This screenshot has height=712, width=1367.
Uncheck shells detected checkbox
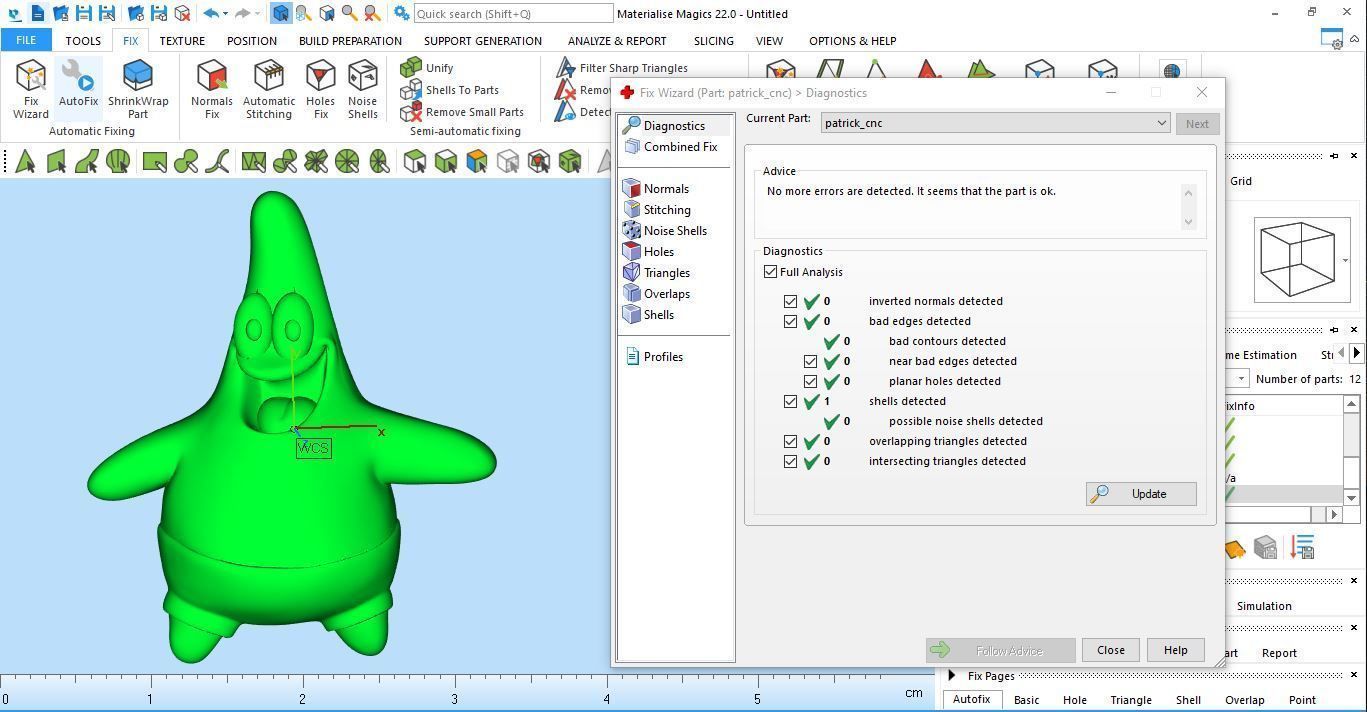coord(790,401)
